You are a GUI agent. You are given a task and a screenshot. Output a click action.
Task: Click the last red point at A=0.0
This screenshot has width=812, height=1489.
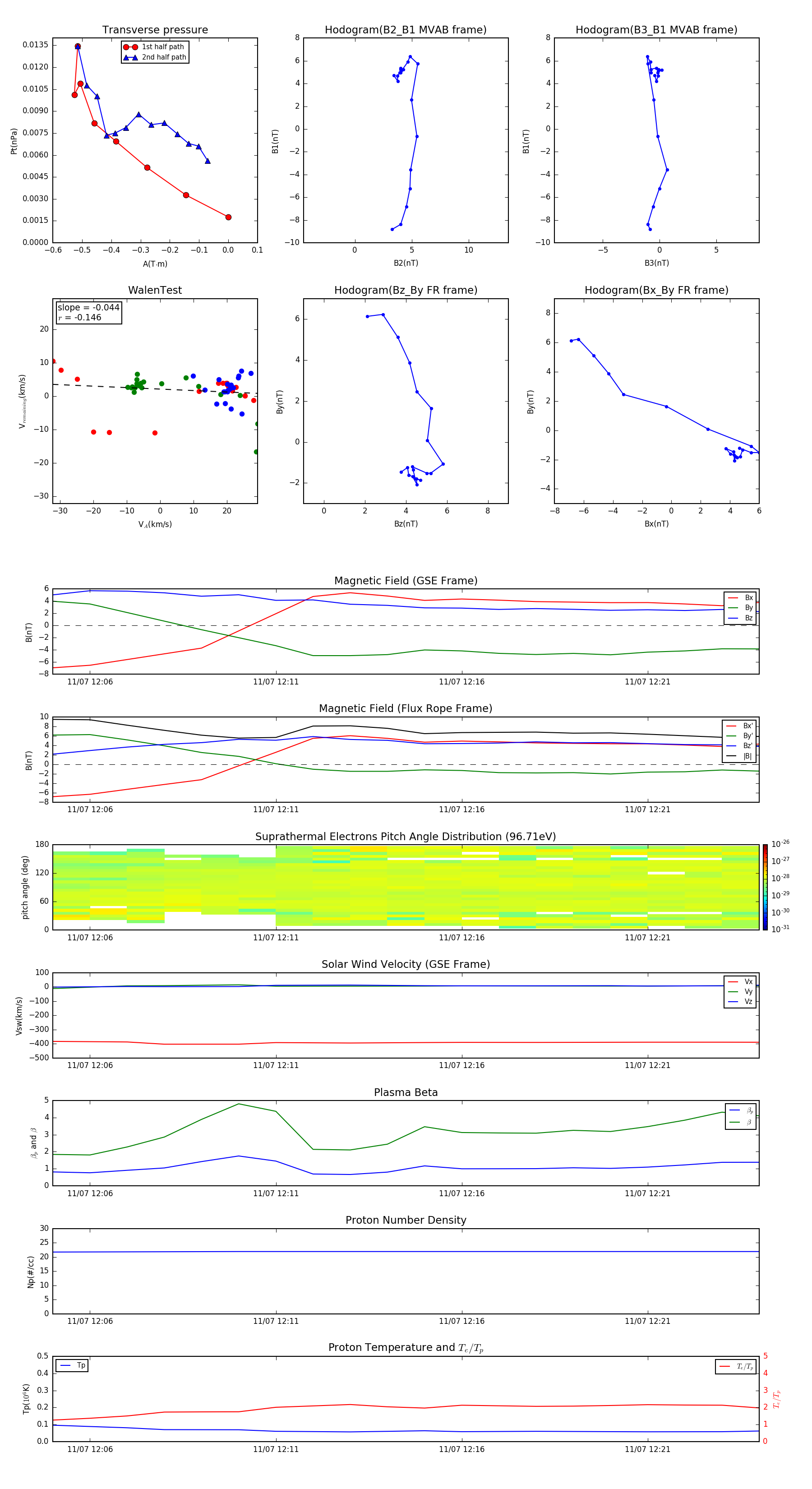click(x=228, y=217)
